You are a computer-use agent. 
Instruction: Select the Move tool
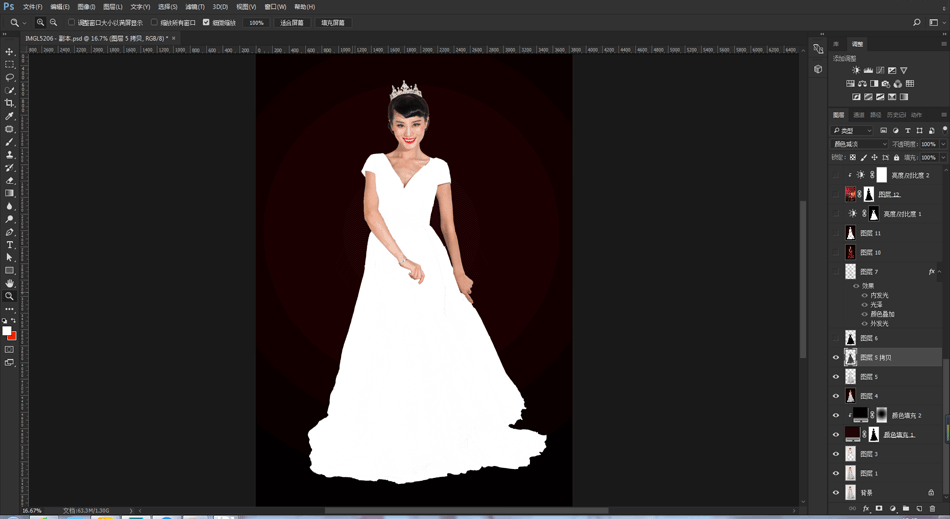click(10, 51)
